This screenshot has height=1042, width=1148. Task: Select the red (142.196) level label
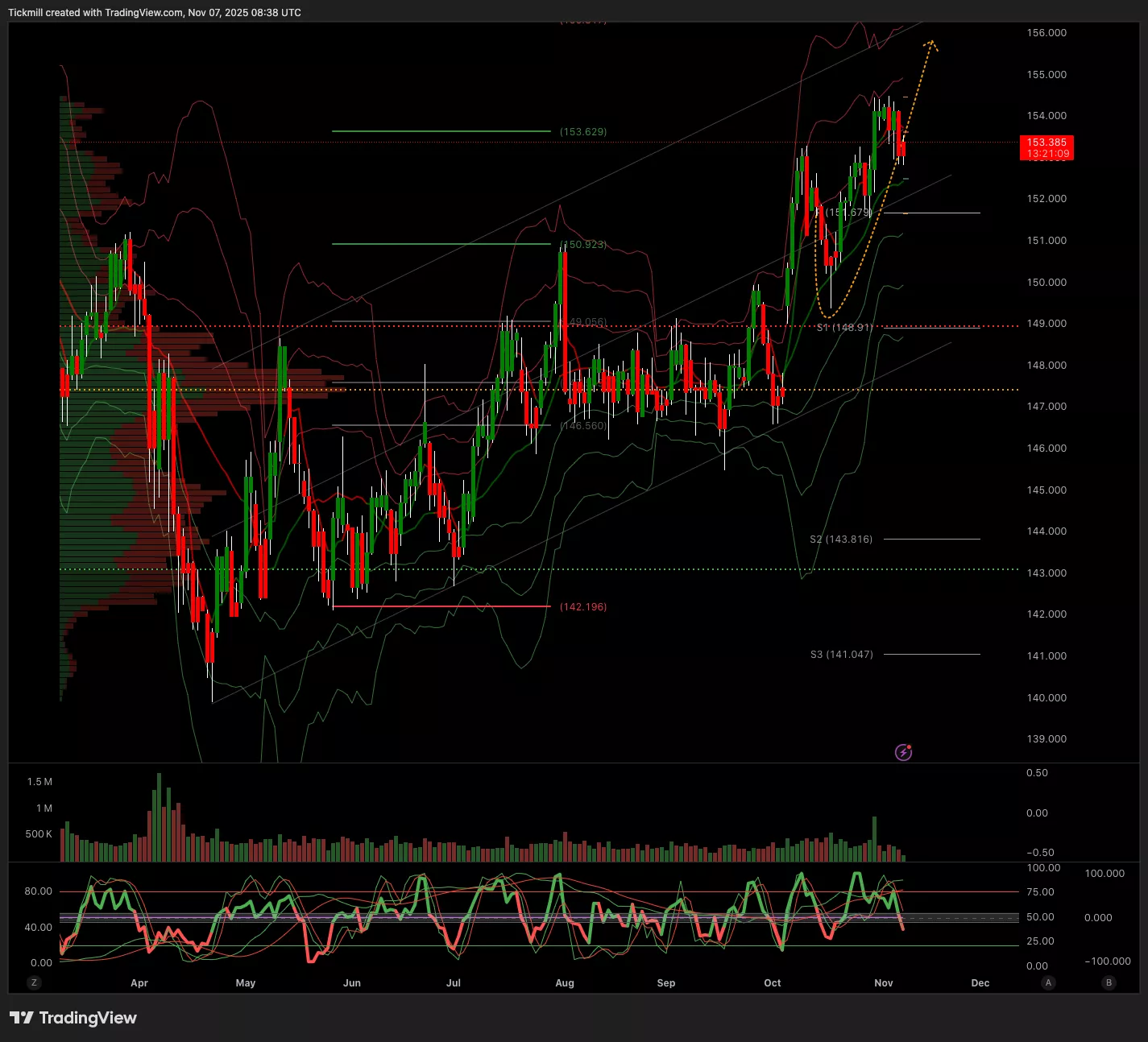(583, 606)
